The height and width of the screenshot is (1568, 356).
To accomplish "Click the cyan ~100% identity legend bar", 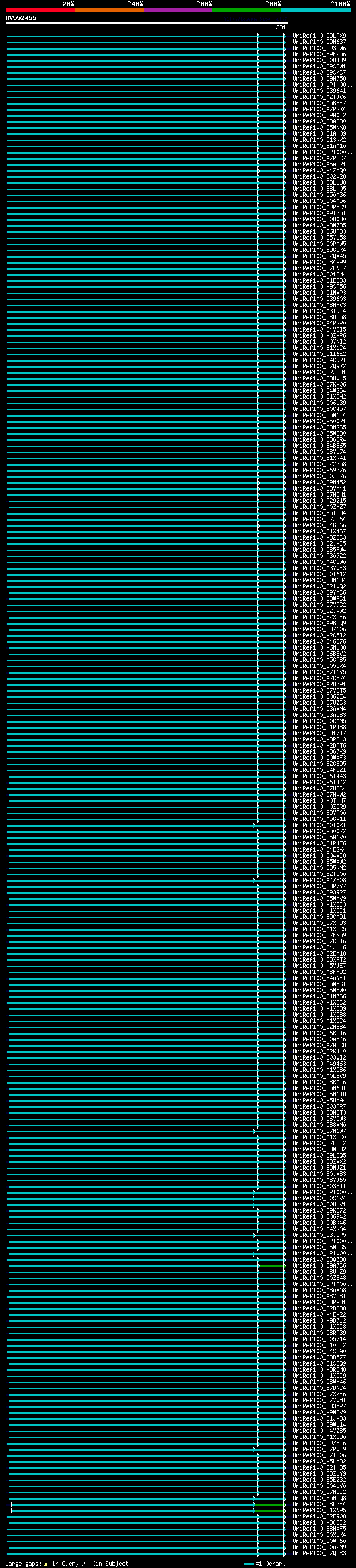I will (316, 10).
